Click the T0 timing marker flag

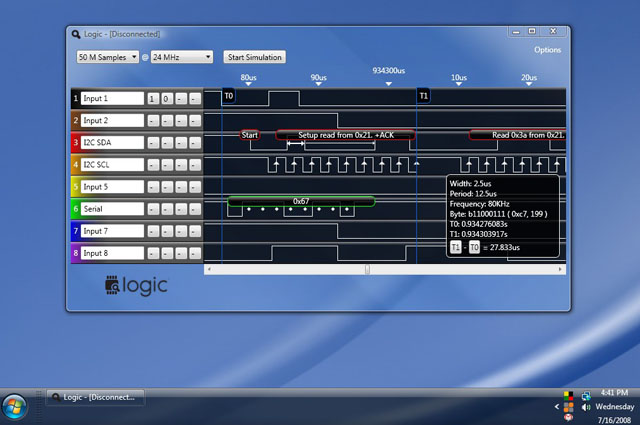[228, 96]
